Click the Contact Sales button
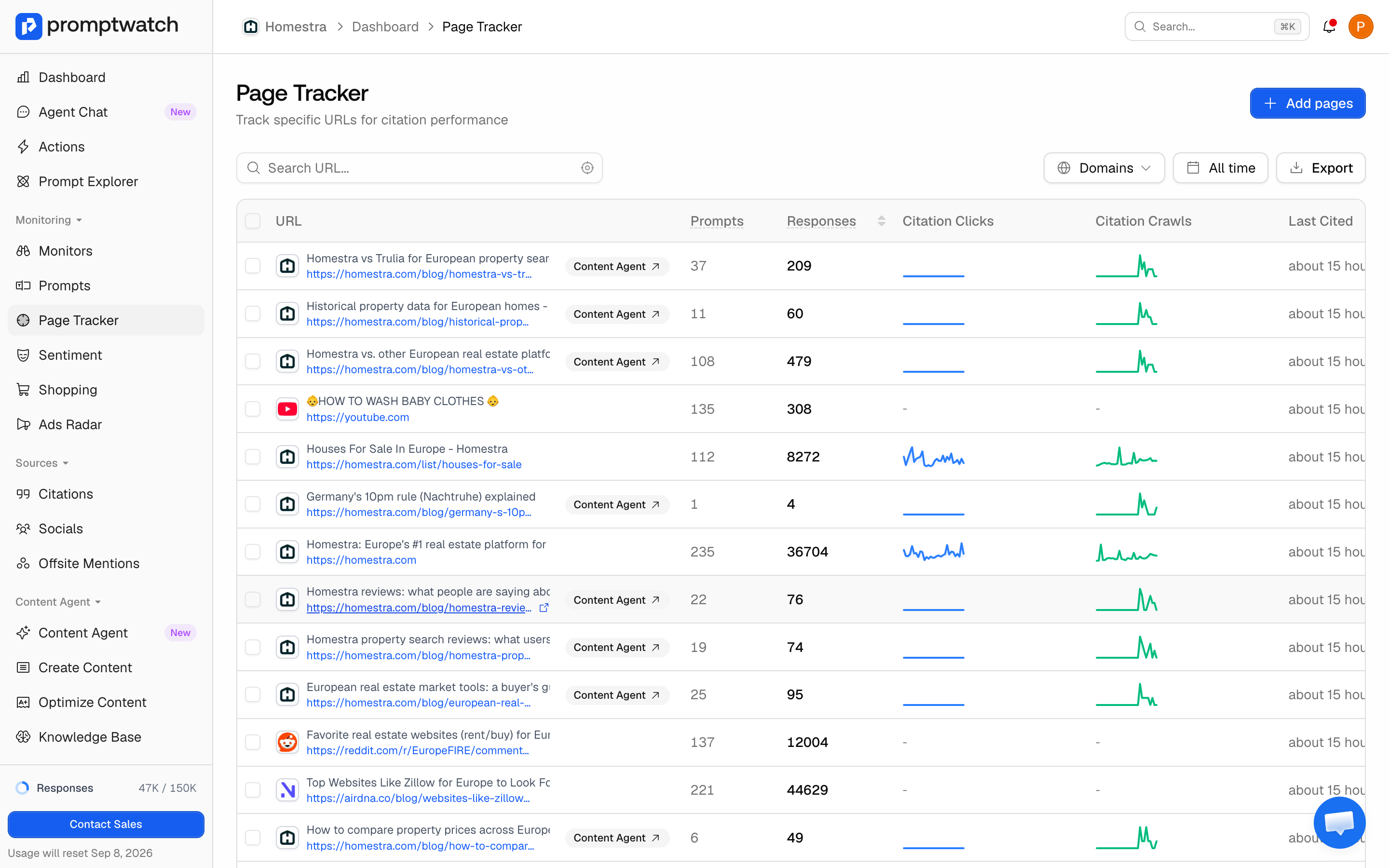The height and width of the screenshot is (868, 1389). point(106,824)
